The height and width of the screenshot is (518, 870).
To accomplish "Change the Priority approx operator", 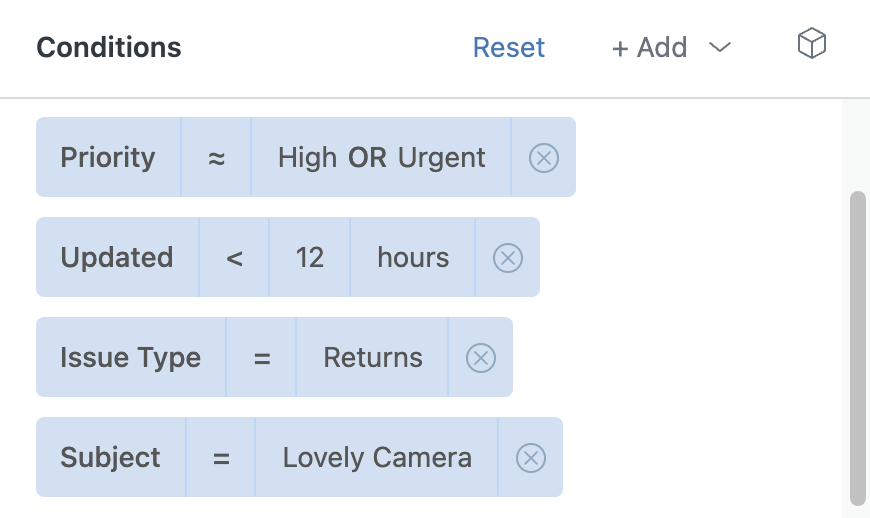I will 216,157.
